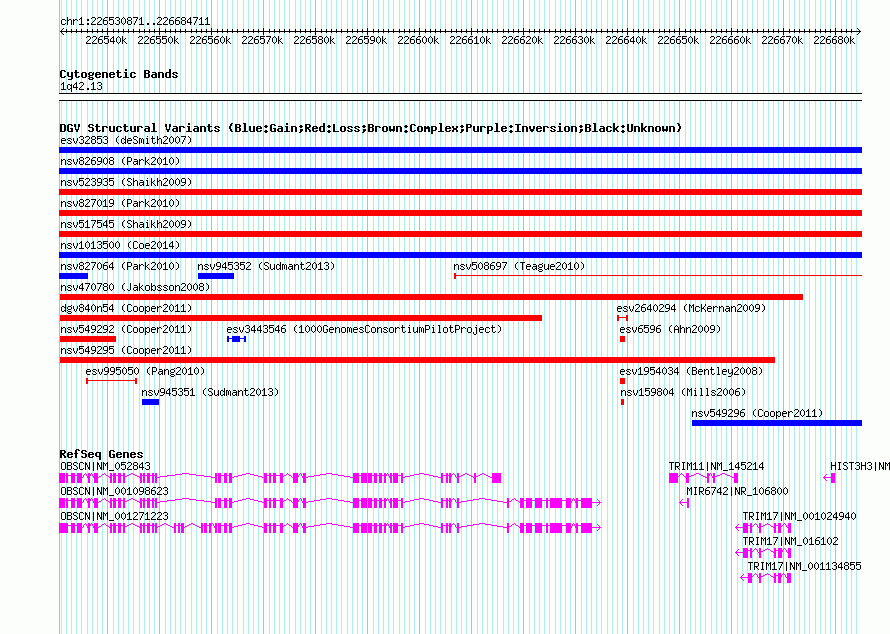Click the 226540k ruler tick label
890x634 pixels.
[x=106, y=40]
